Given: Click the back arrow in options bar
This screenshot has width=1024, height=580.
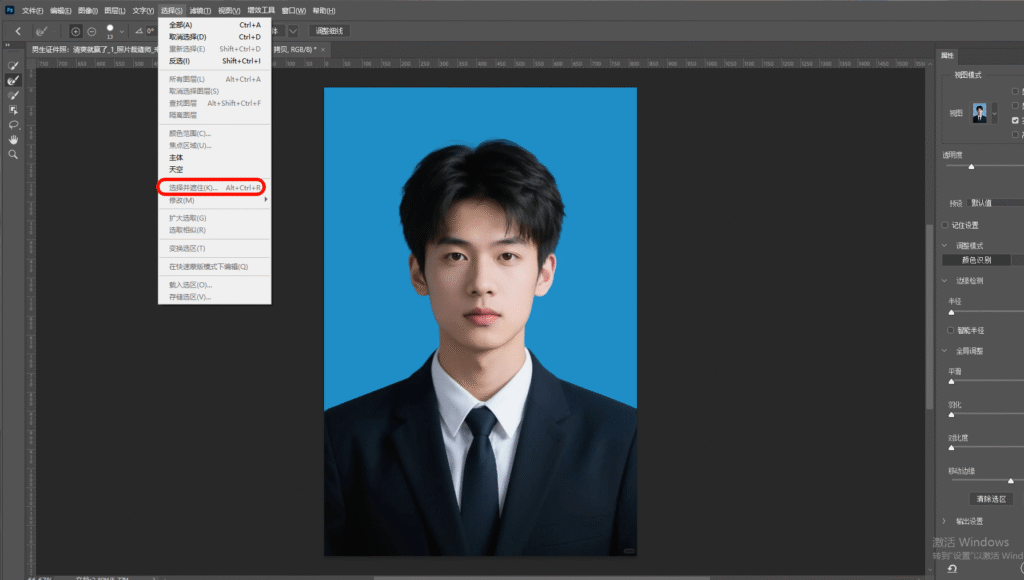Looking at the screenshot, I should point(18,31).
